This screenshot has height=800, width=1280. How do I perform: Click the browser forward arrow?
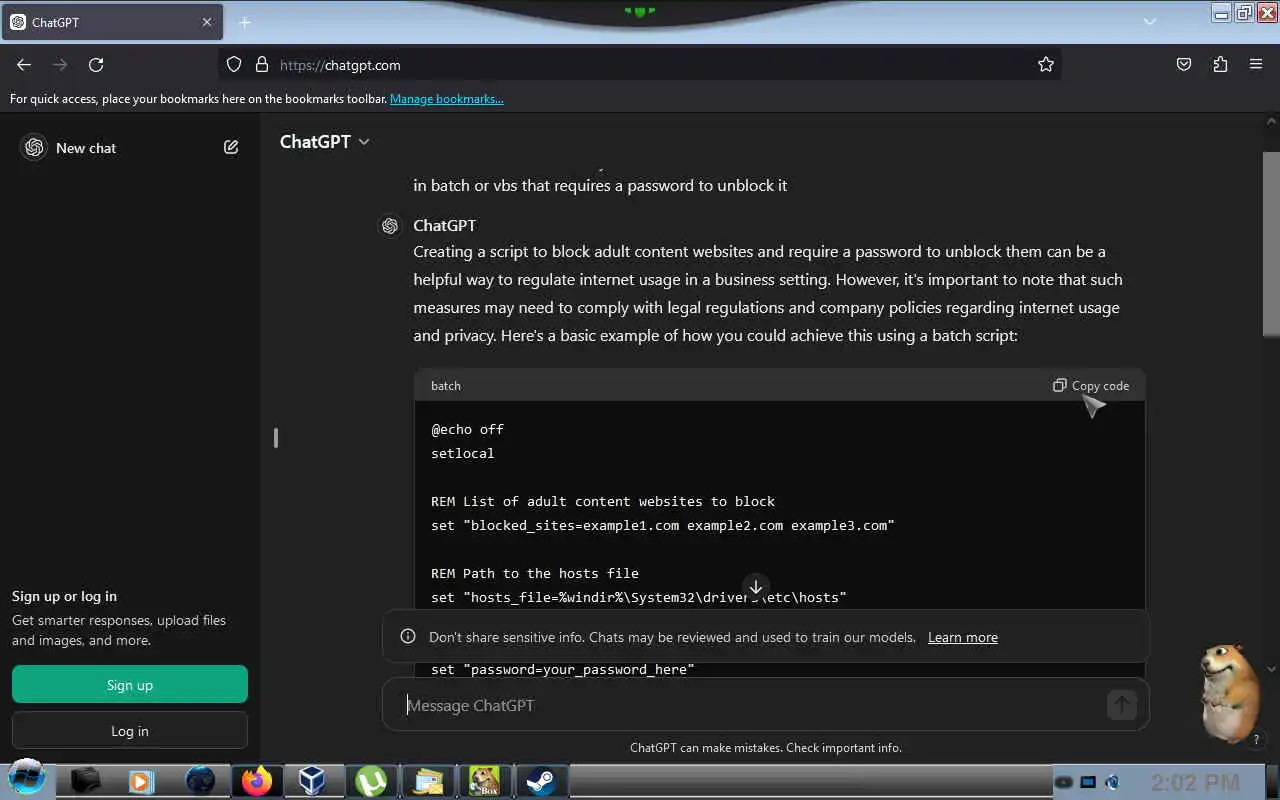pyautogui.click(x=60, y=65)
